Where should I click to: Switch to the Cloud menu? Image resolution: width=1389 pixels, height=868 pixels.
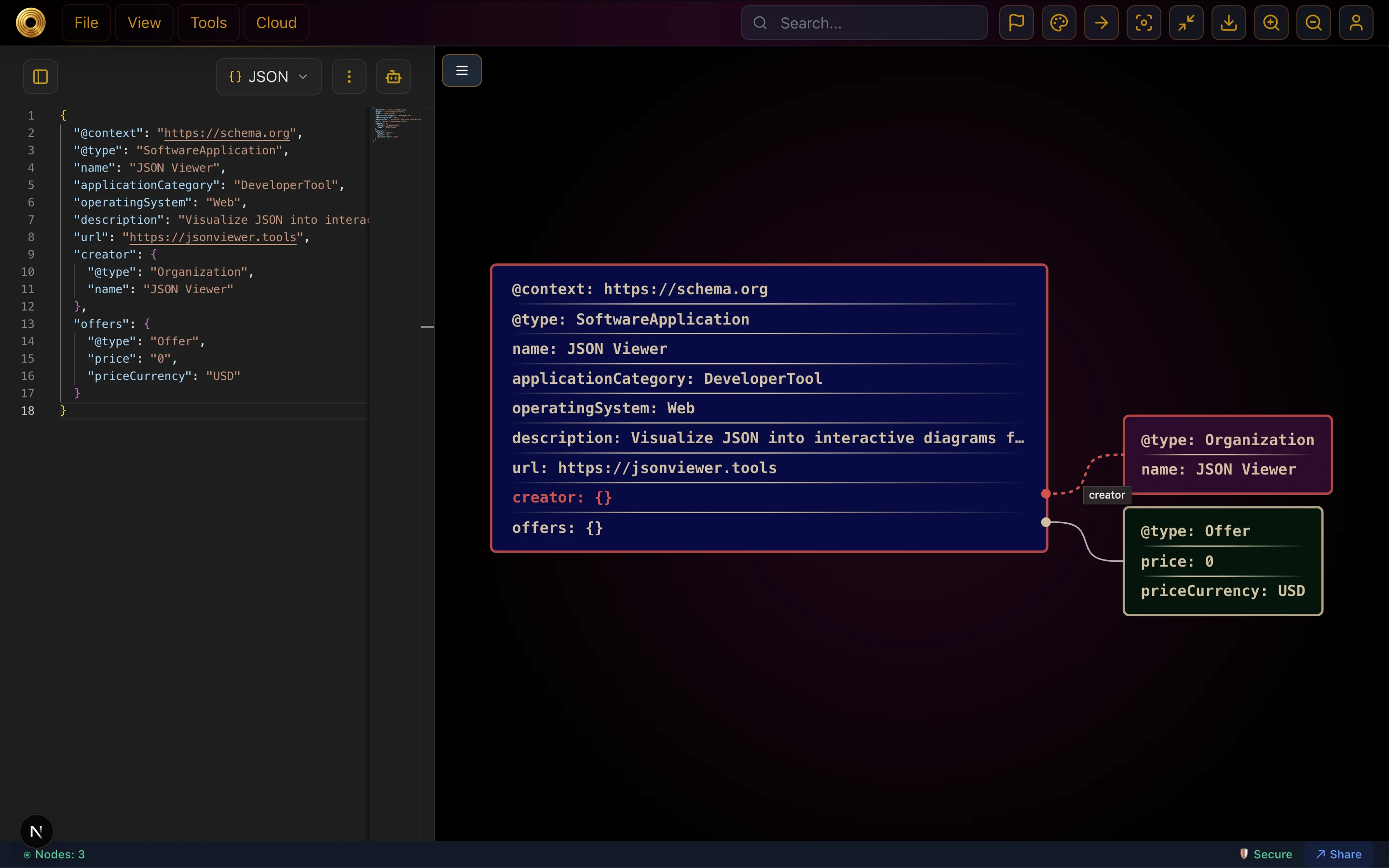[x=276, y=22]
